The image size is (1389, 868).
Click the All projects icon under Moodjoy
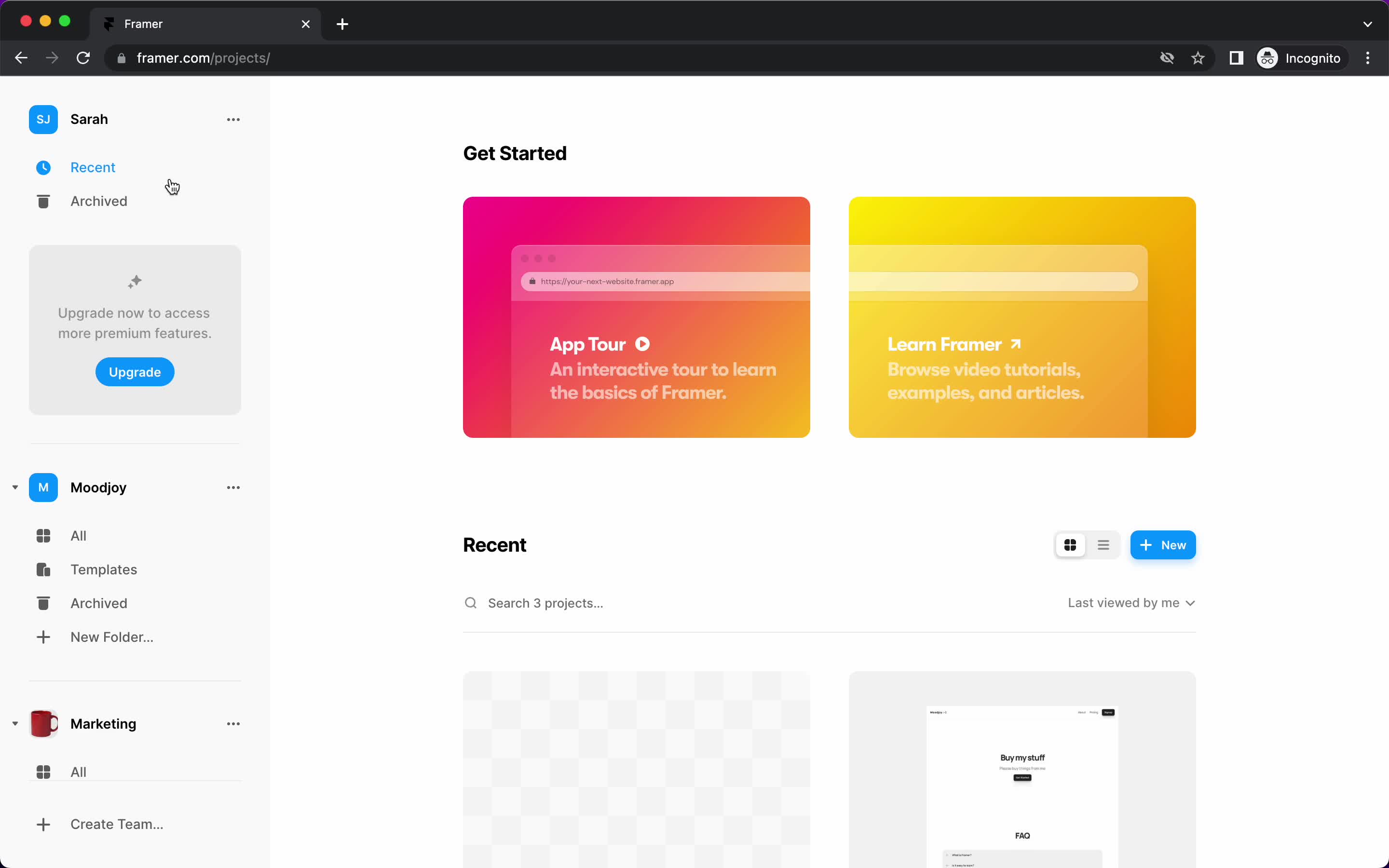43,535
